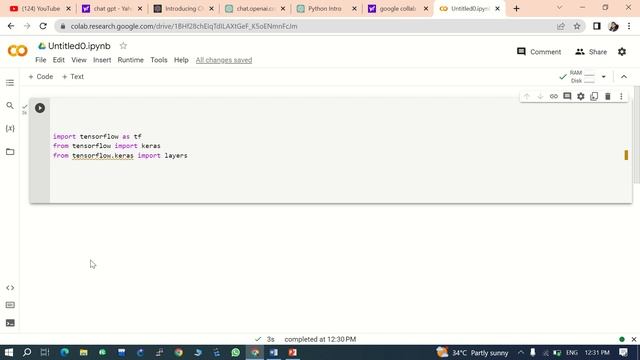Add a new Text cell
The height and width of the screenshot is (360, 640).
[x=73, y=77]
